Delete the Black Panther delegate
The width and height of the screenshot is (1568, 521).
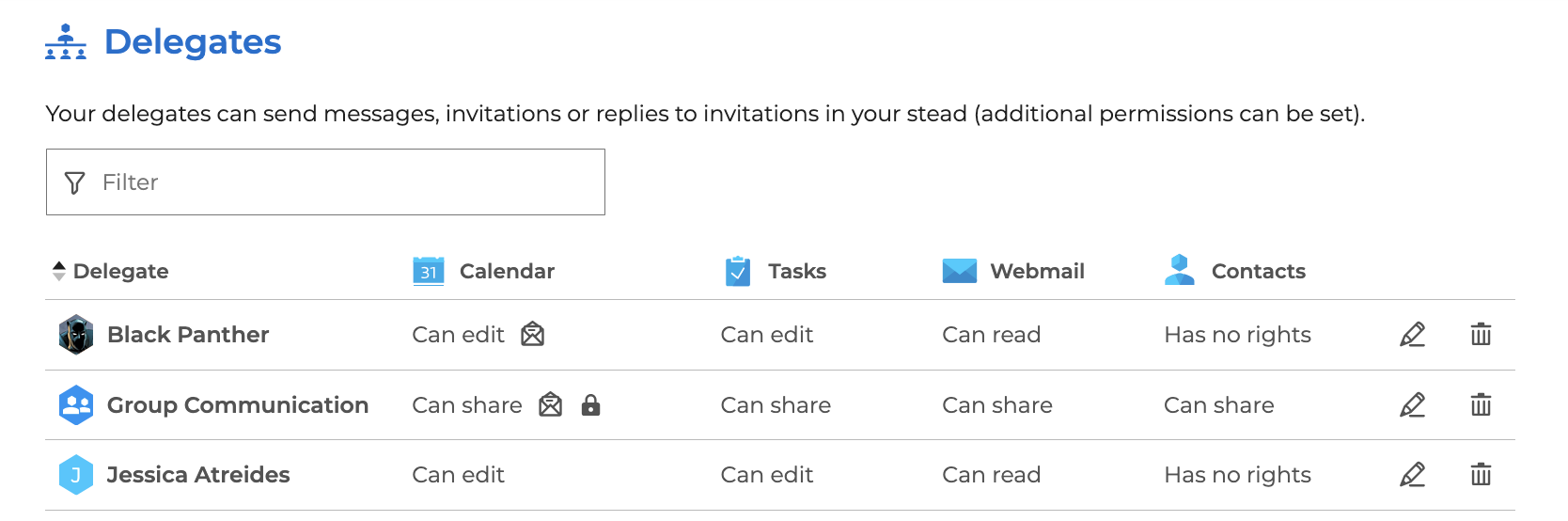click(1481, 335)
